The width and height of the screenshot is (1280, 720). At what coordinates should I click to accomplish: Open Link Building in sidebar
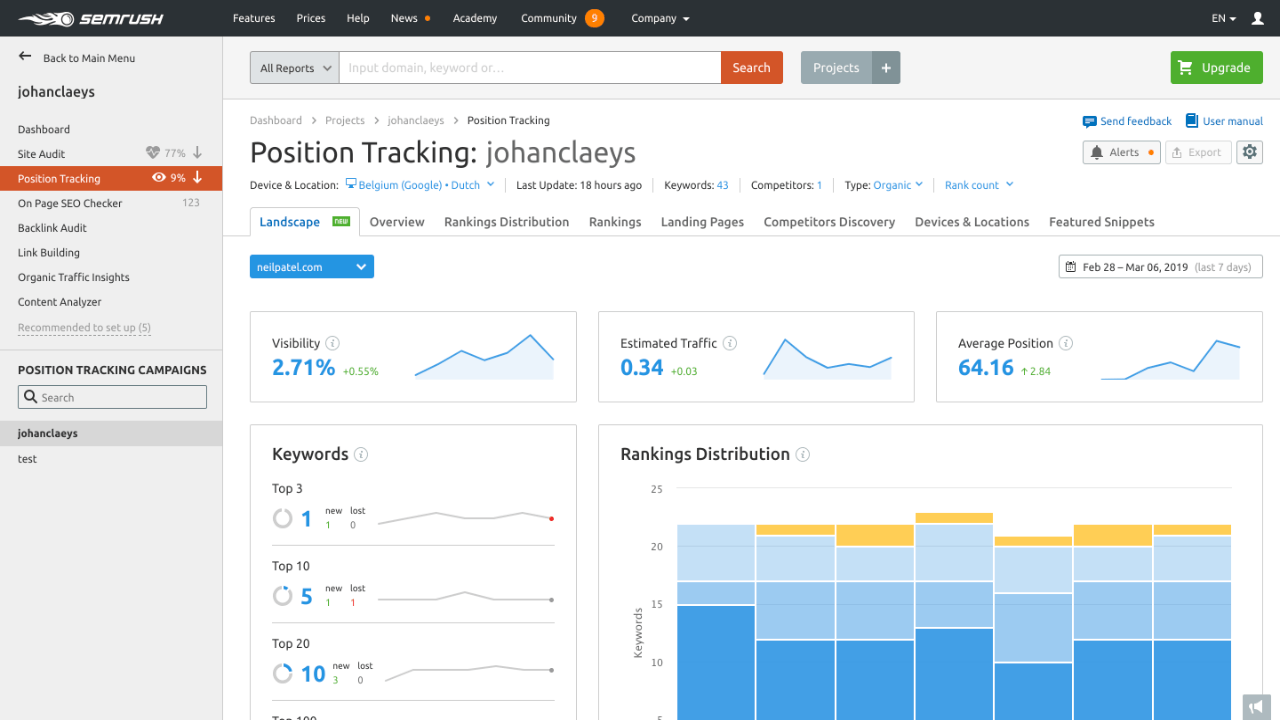pyautogui.click(x=49, y=253)
